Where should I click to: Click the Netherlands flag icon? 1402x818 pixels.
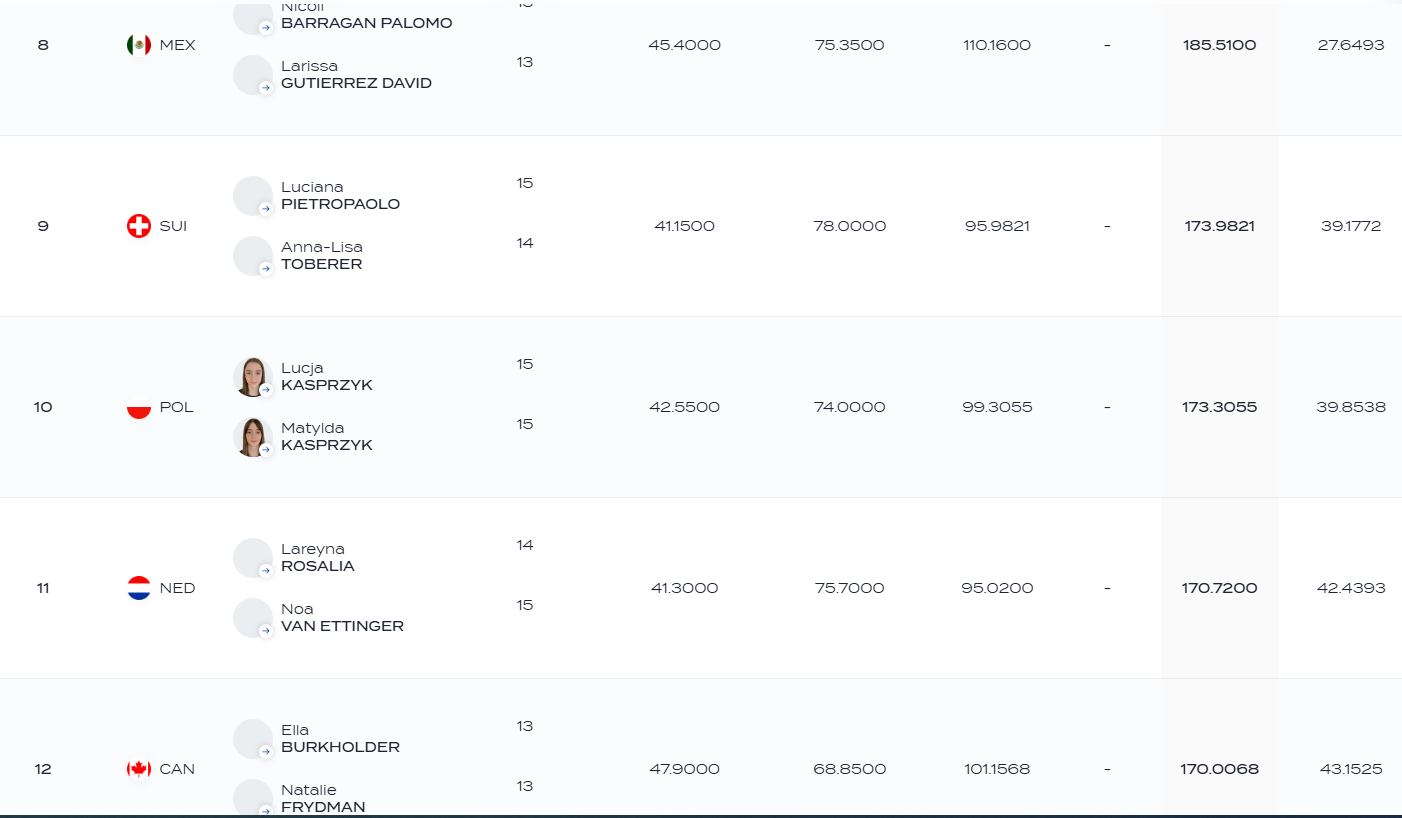pos(139,588)
